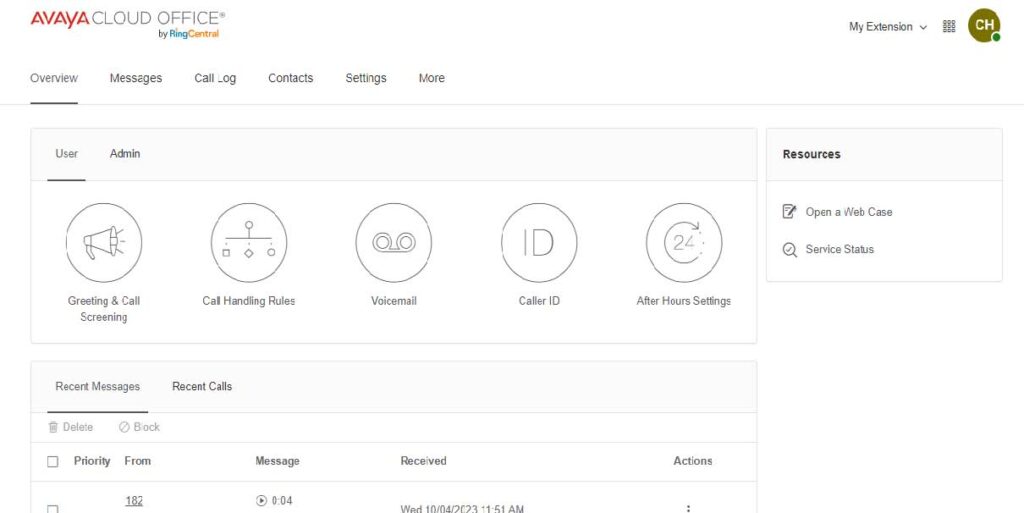The height and width of the screenshot is (513, 1024).
Task: Open After Hours Settings icon
Action: pos(684,243)
